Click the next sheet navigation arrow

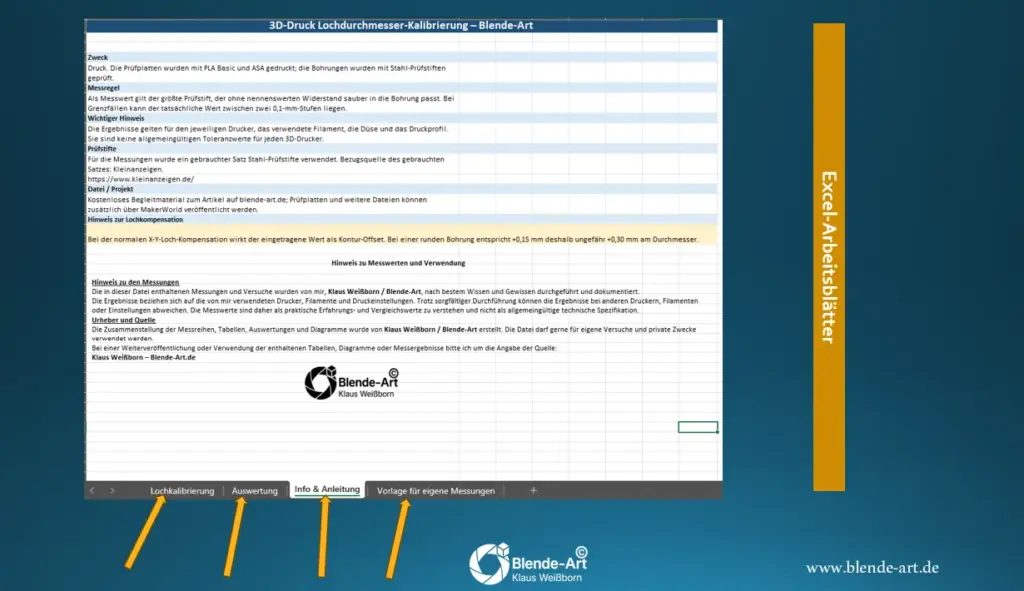point(112,490)
